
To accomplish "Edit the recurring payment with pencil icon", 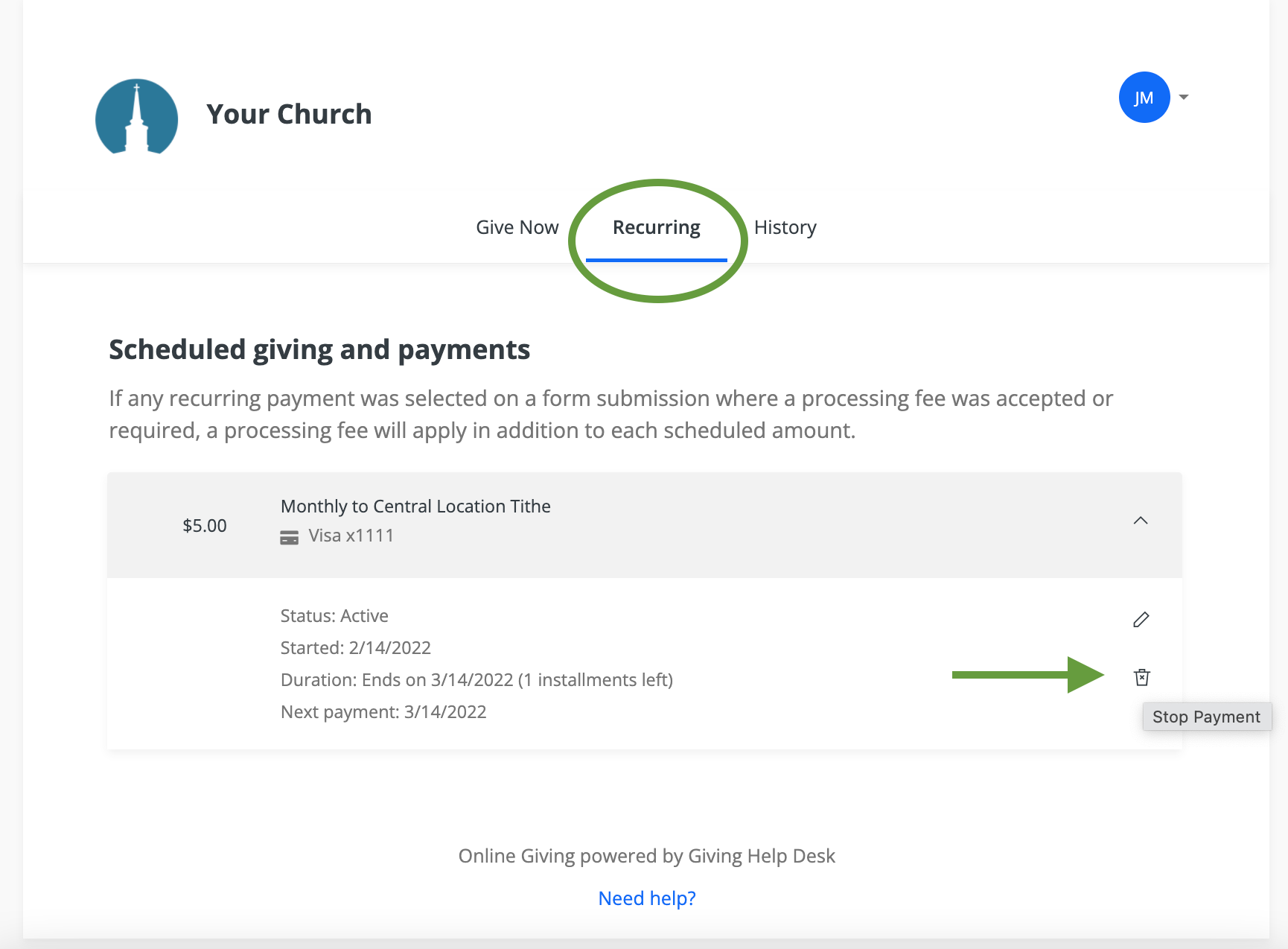I will click(1141, 620).
